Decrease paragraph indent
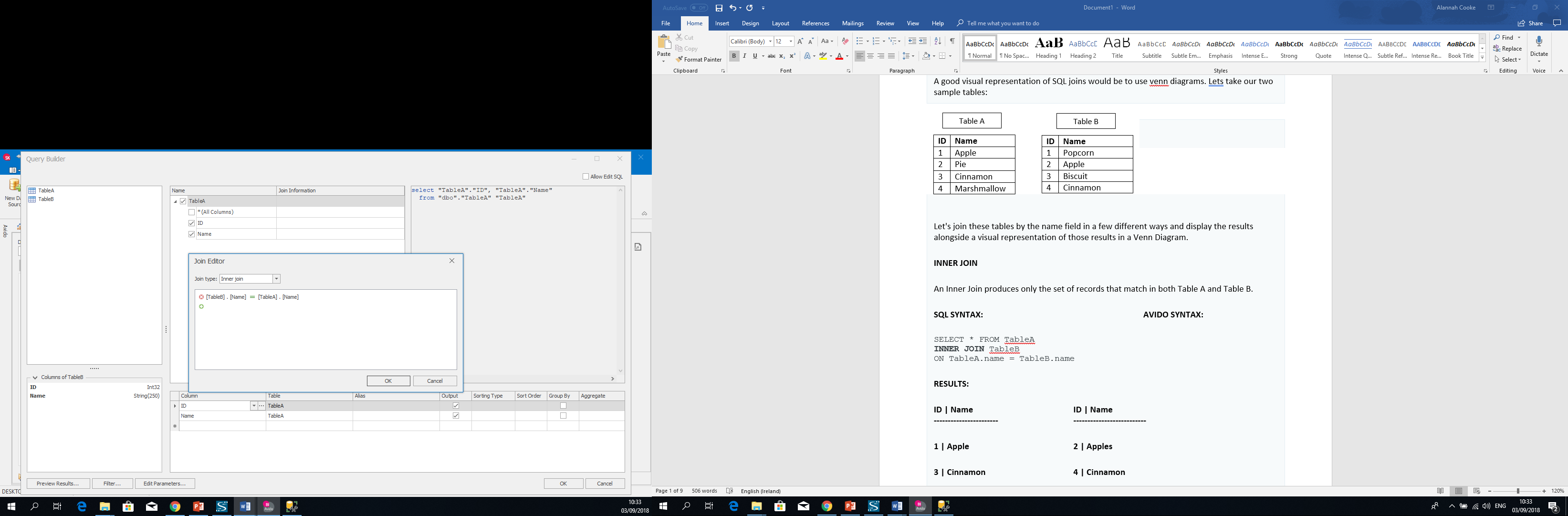Screen dimensions: 1568x516 click(912, 42)
